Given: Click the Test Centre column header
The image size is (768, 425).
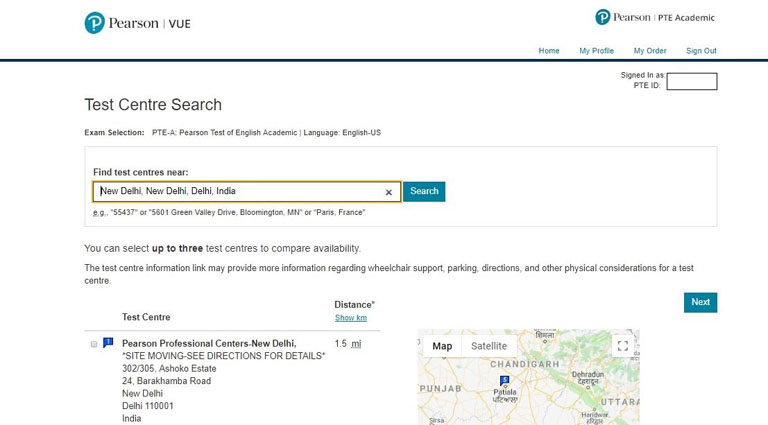Looking at the screenshot, I should coord(146,317).
